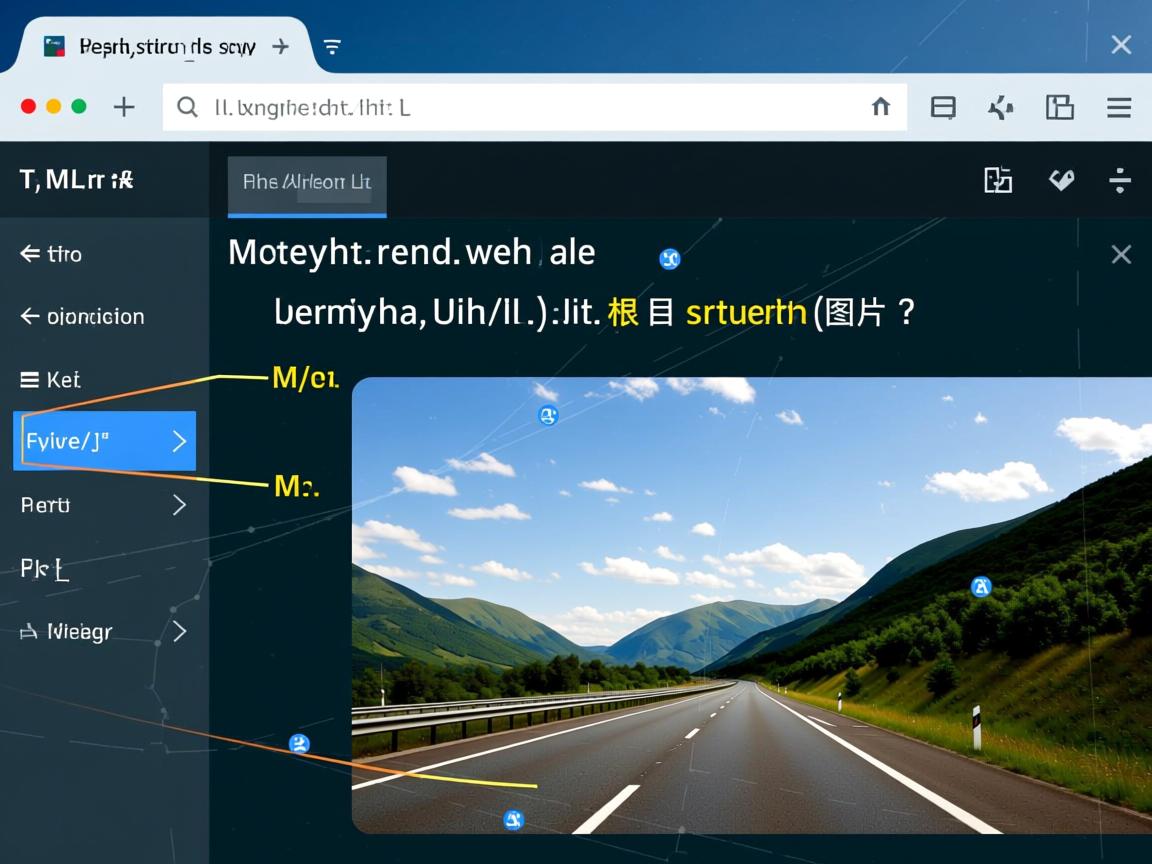Viewport: 1152px width, 864px height.
Task: Expand the Fyive/J sidebar item chevron
Action: click(179, 441)
